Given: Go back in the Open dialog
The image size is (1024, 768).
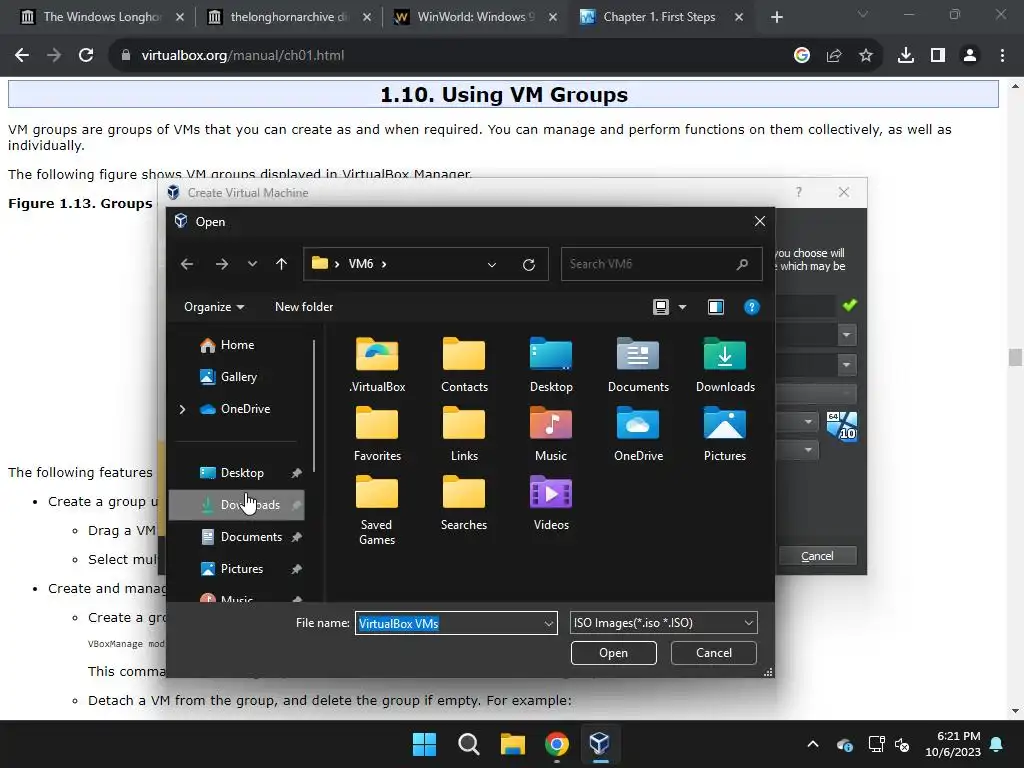Looking at the screenshot, I should [187, 264].
